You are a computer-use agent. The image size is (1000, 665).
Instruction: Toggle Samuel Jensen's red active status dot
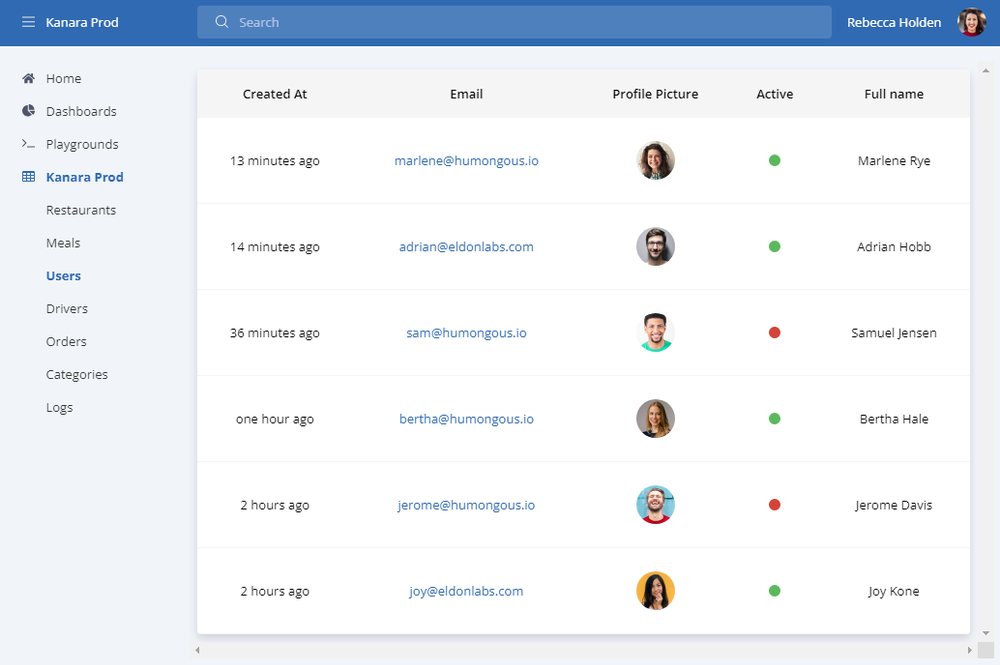coord(774,332)
